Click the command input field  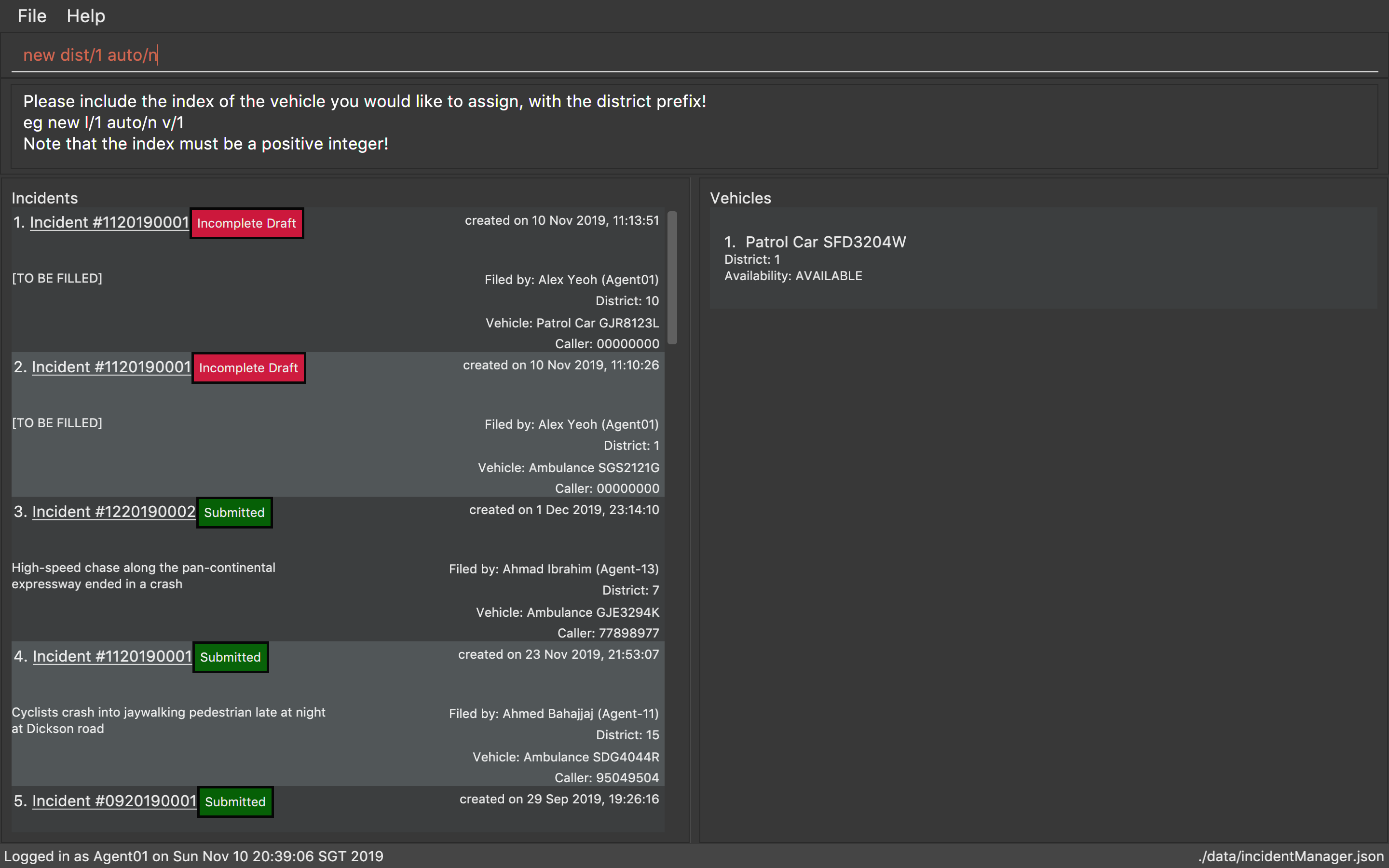point(694,55)
